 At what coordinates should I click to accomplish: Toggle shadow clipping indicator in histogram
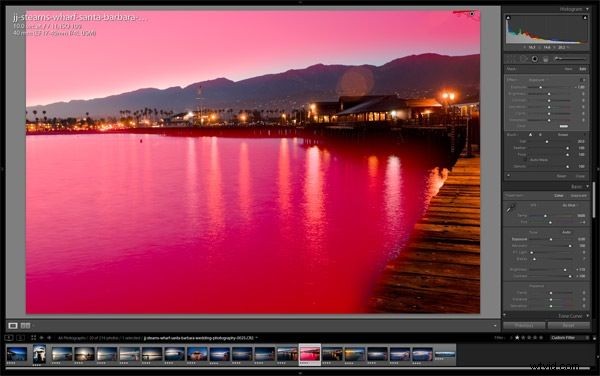[508, 18]
